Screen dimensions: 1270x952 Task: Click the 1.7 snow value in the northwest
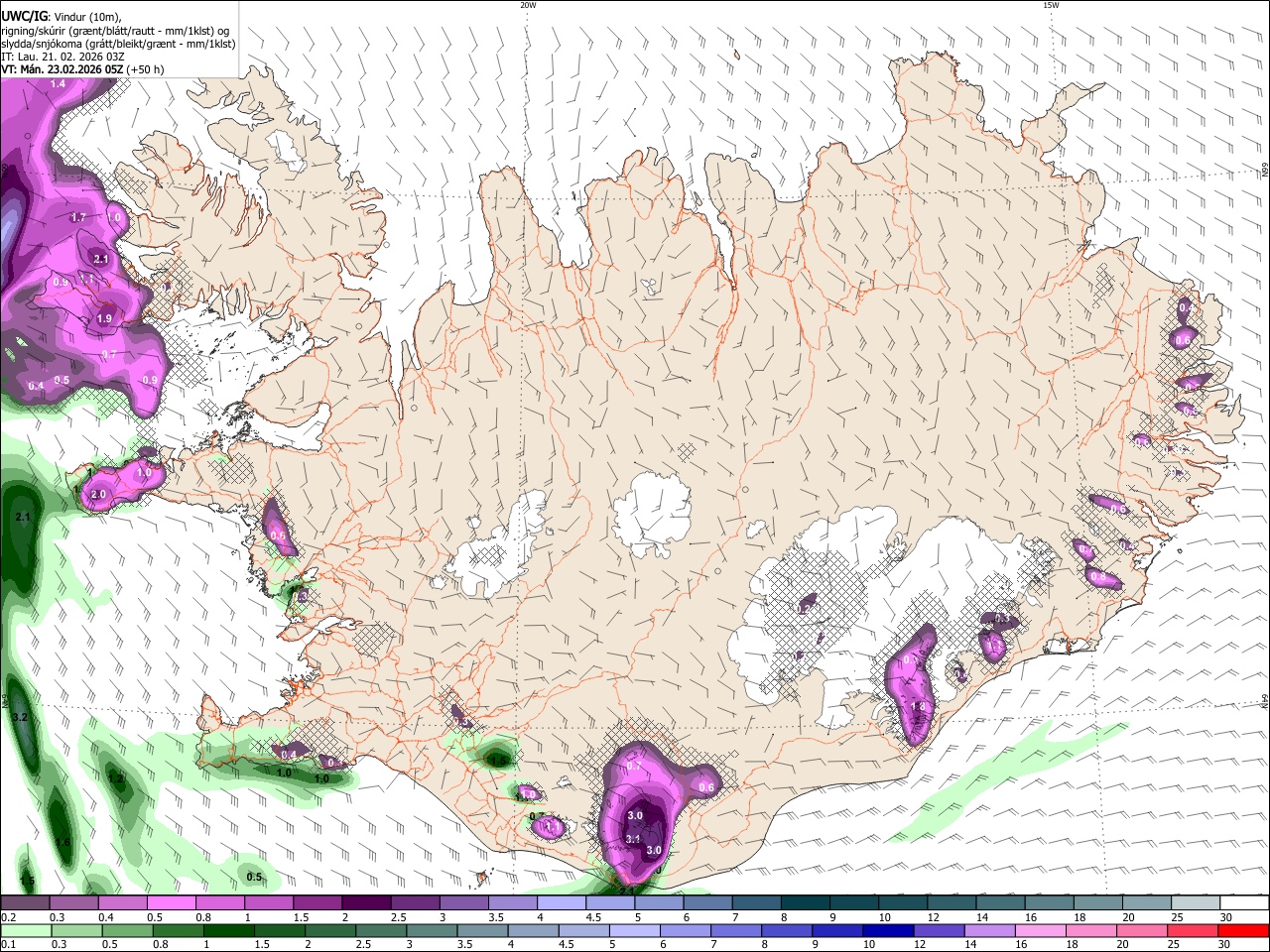(x=79, y=217)
